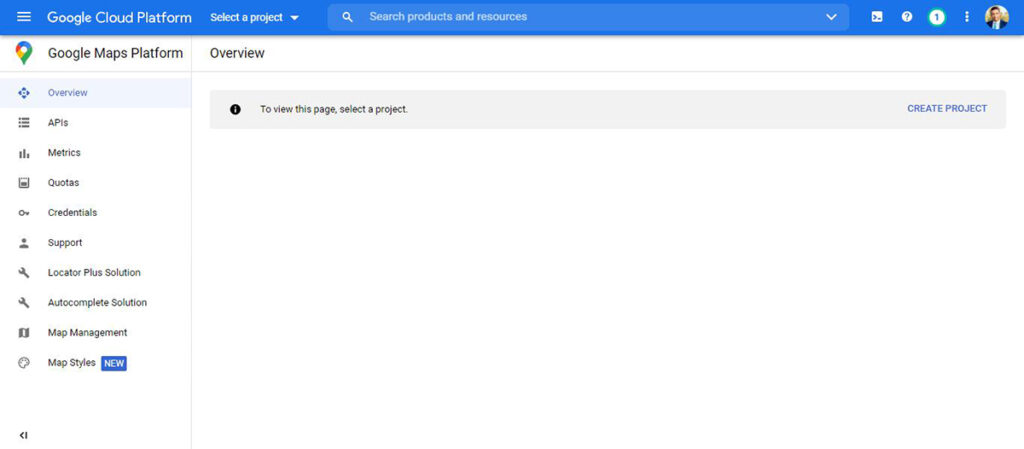
Task: Open the help question mark icon
Action: click(907, 17)
